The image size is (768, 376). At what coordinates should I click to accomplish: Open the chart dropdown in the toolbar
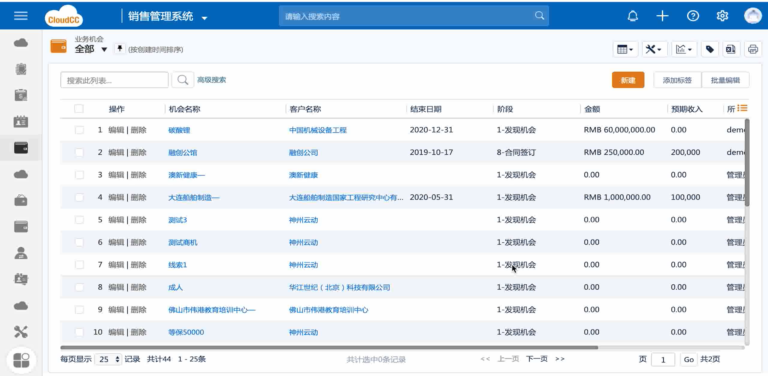(683, 49)
